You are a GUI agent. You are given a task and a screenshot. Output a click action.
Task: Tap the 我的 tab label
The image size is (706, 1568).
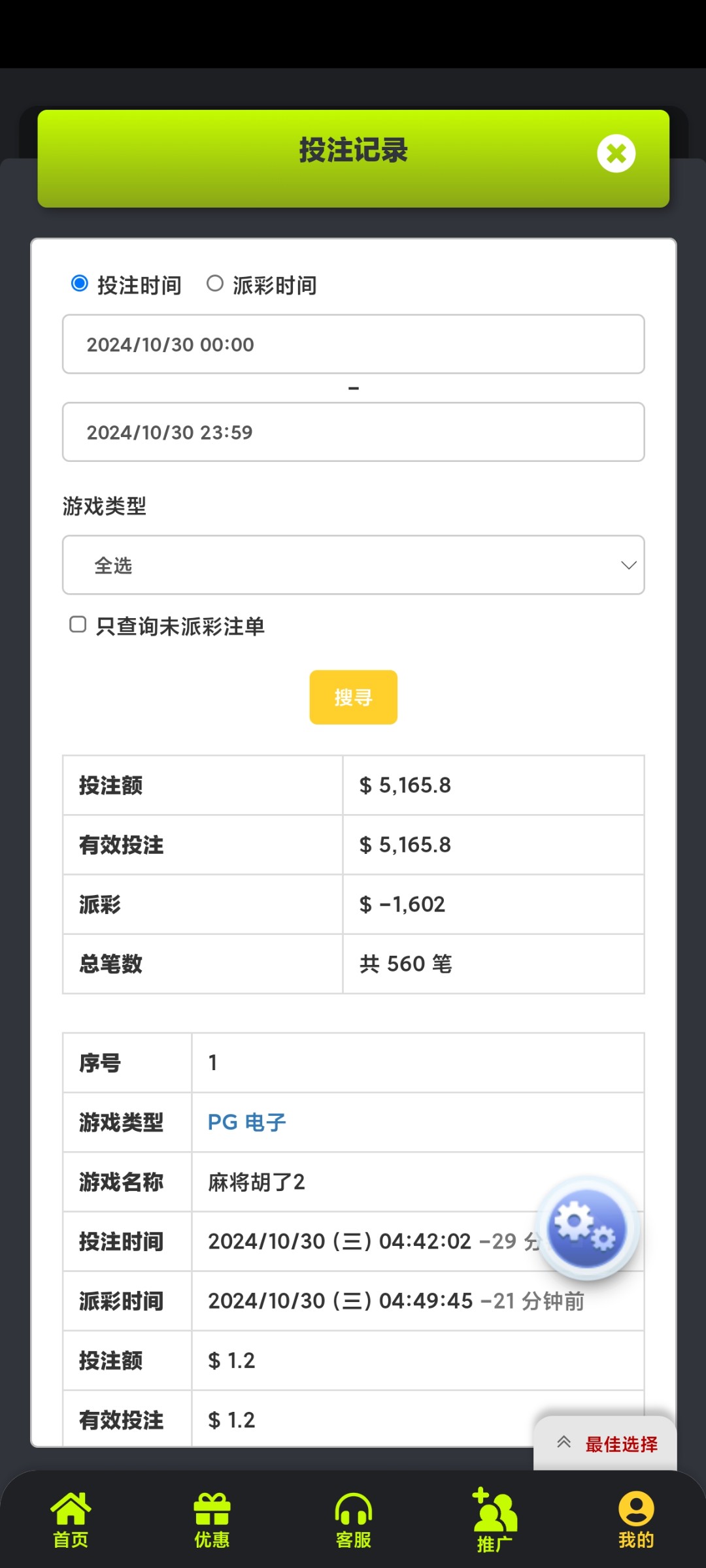coord(635,1540)
